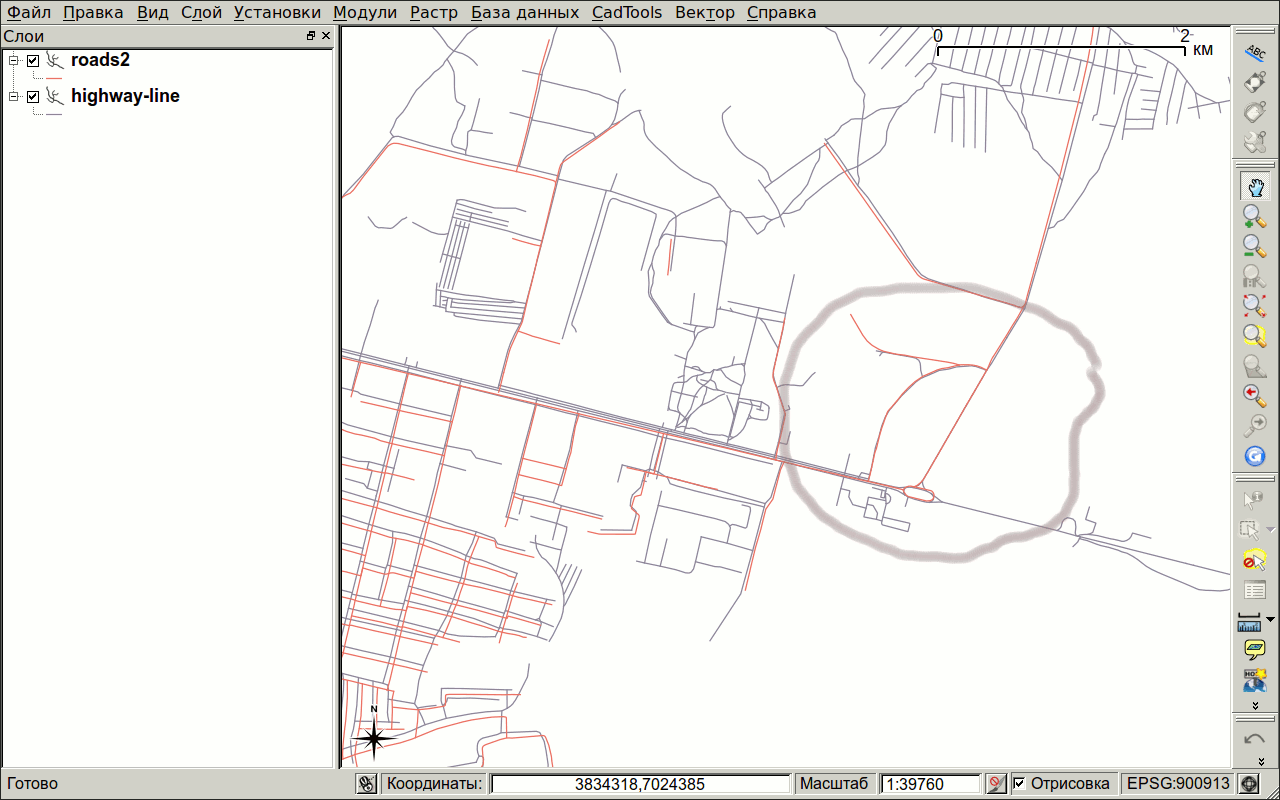1280x800 pixels.
Task: Click the Zoom Last arrow icon
Action: (1254, 394)
